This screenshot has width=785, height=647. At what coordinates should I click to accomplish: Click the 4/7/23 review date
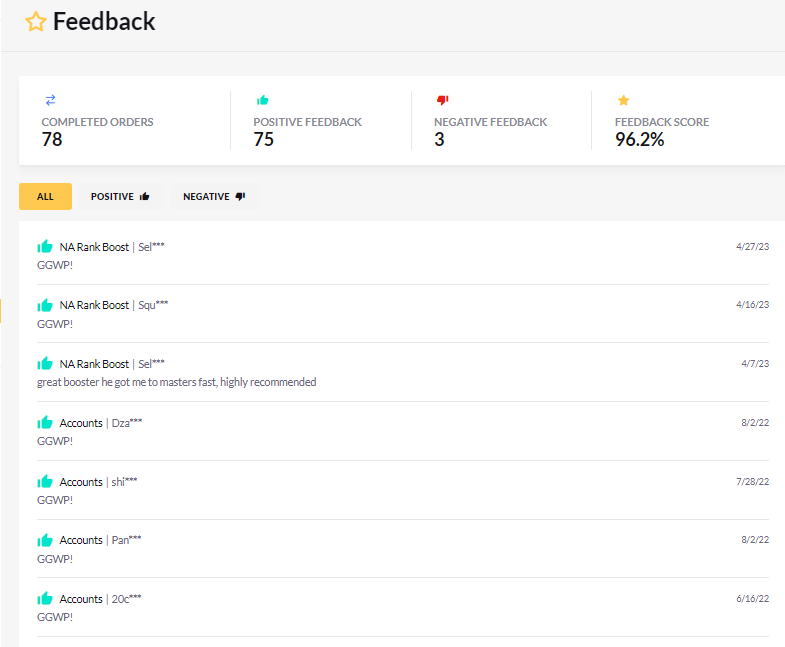755,364
